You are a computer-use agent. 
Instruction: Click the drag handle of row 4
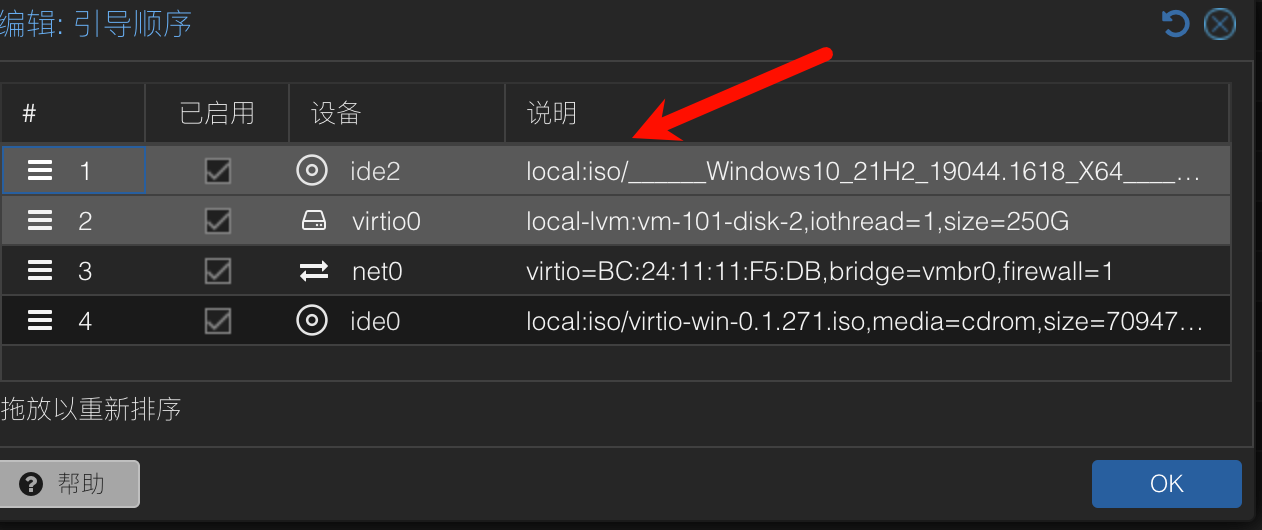pos(40,321)
